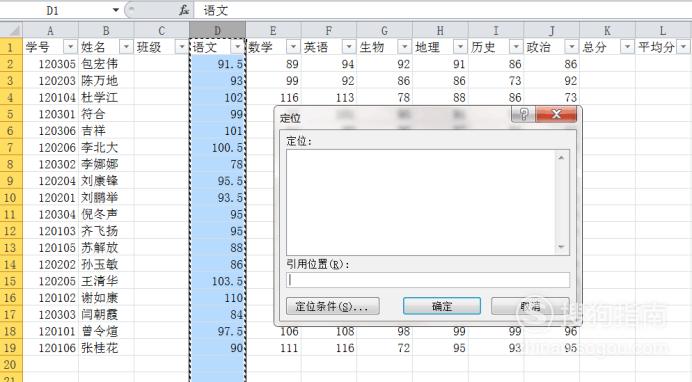Click the 定位条件(S)... button
This screenshot has width=692, height=382.
click(x=333, y=306)
